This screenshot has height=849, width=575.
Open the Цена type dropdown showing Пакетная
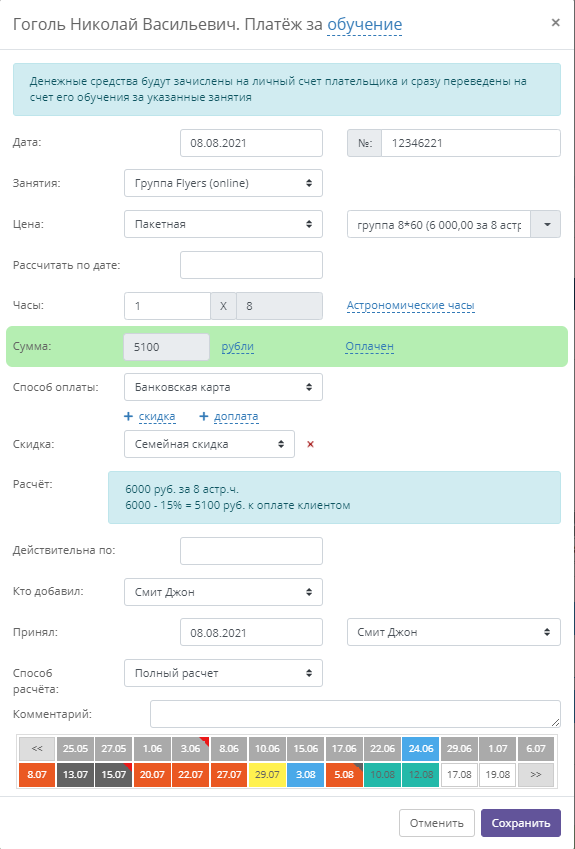click(223, 224)
